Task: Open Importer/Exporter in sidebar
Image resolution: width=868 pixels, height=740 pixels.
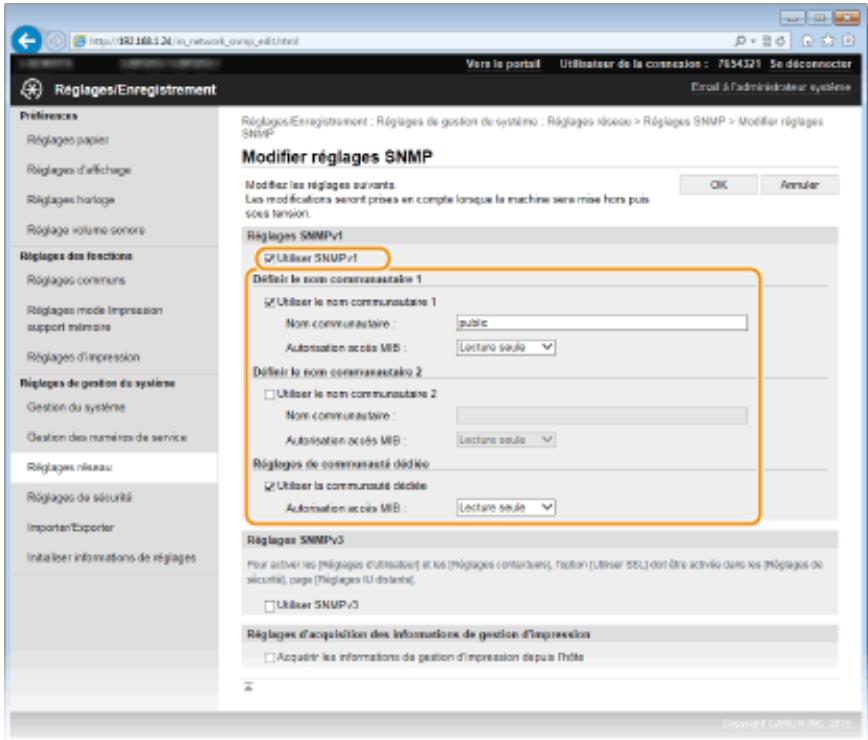Action: click(70, 527)
